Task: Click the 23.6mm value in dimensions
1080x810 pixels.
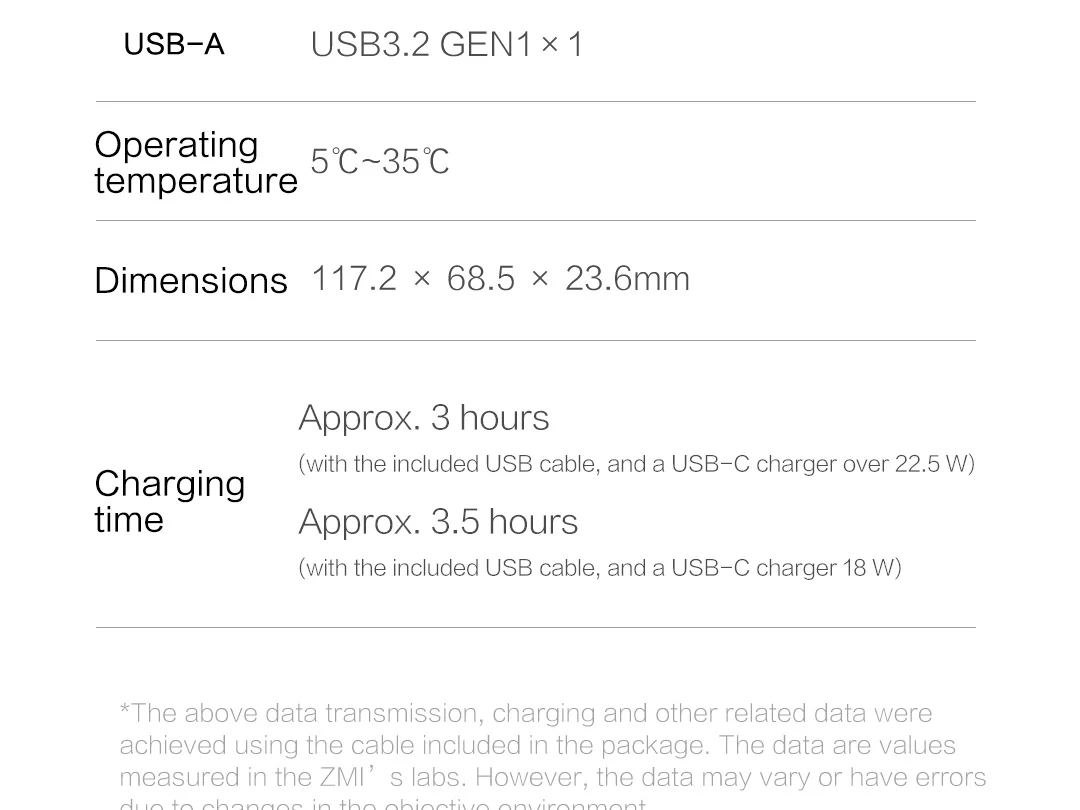Action: pos(627,279)
